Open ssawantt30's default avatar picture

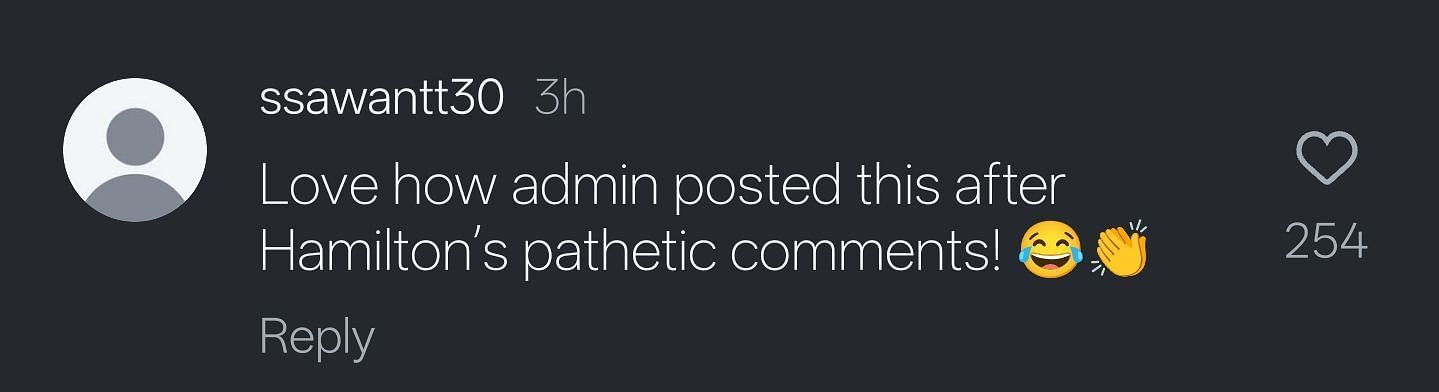135,150
